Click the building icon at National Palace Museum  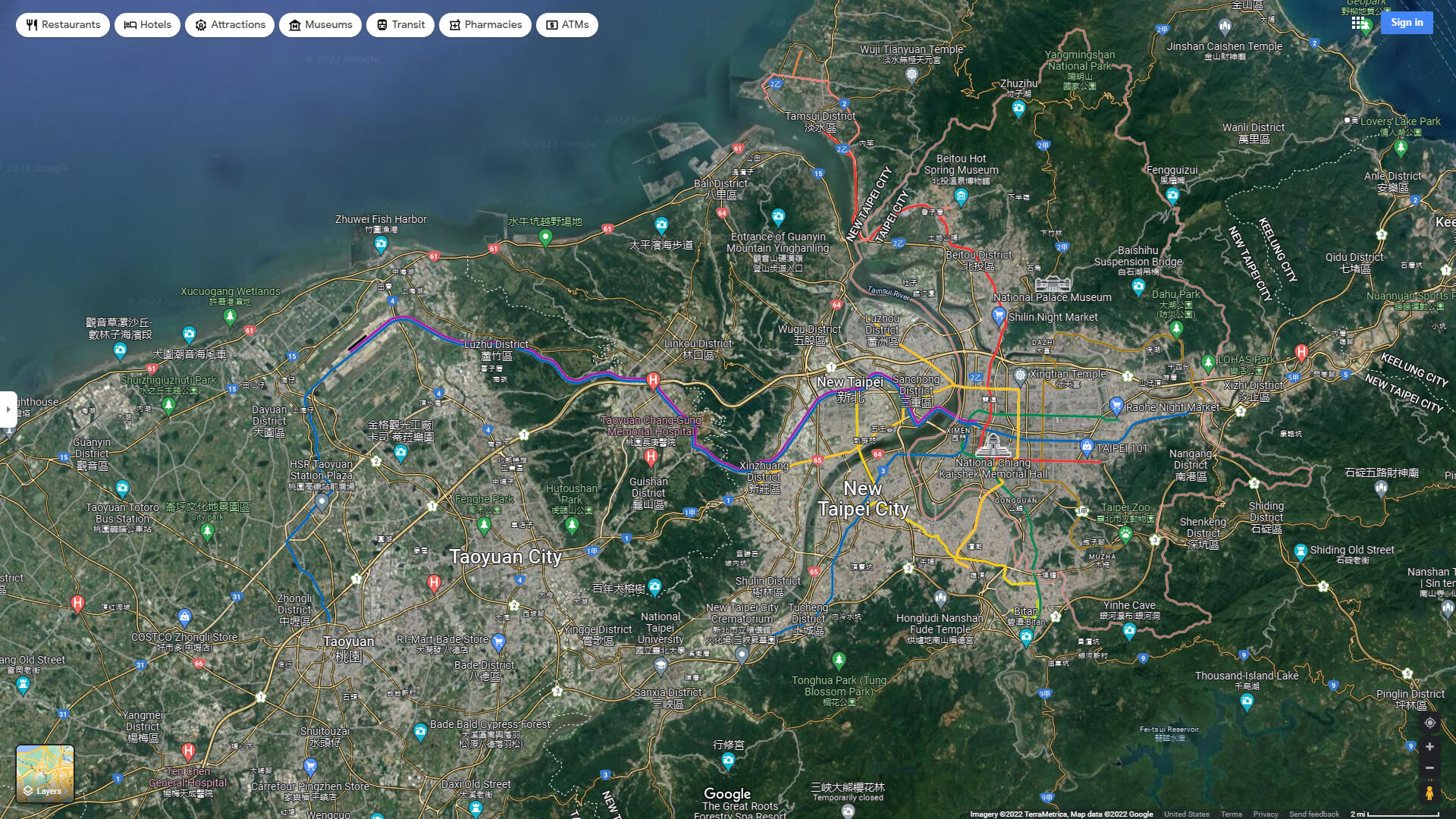point(1053,284)
